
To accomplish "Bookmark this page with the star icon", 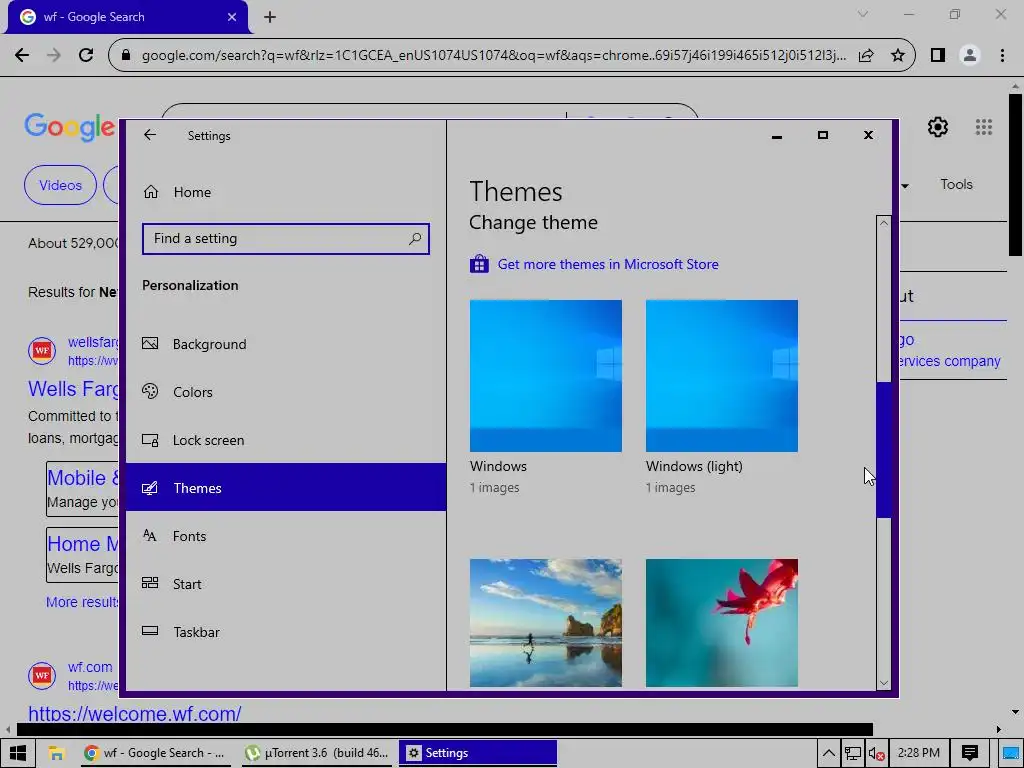I will click(x=898, y=56).
